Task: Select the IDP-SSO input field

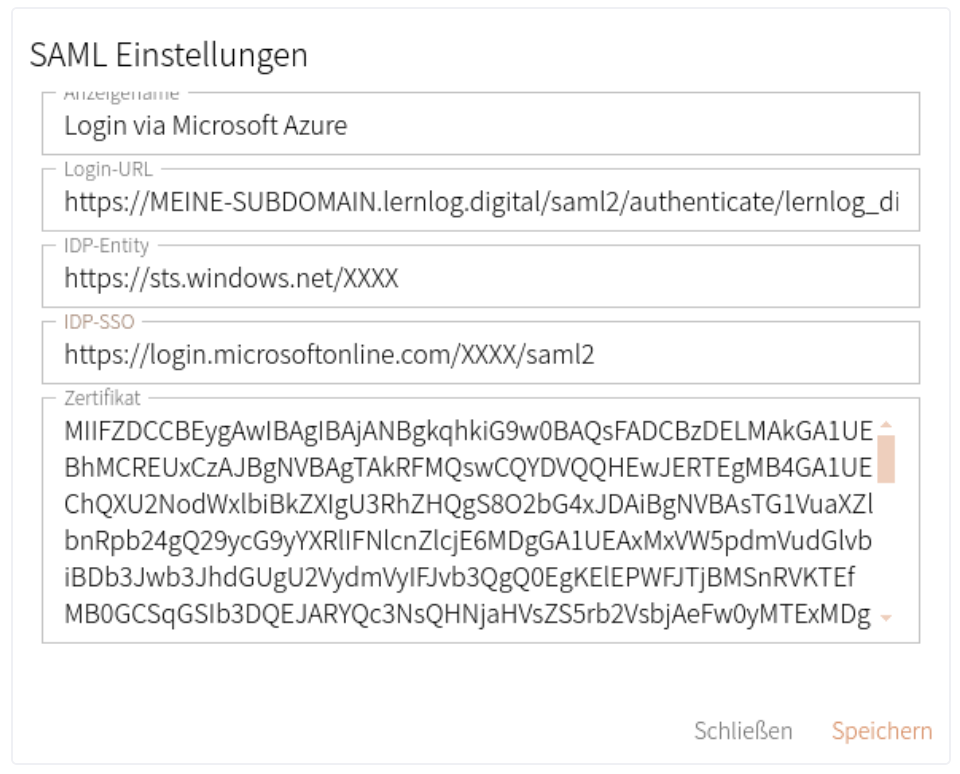Action: (x=480, y=355)
